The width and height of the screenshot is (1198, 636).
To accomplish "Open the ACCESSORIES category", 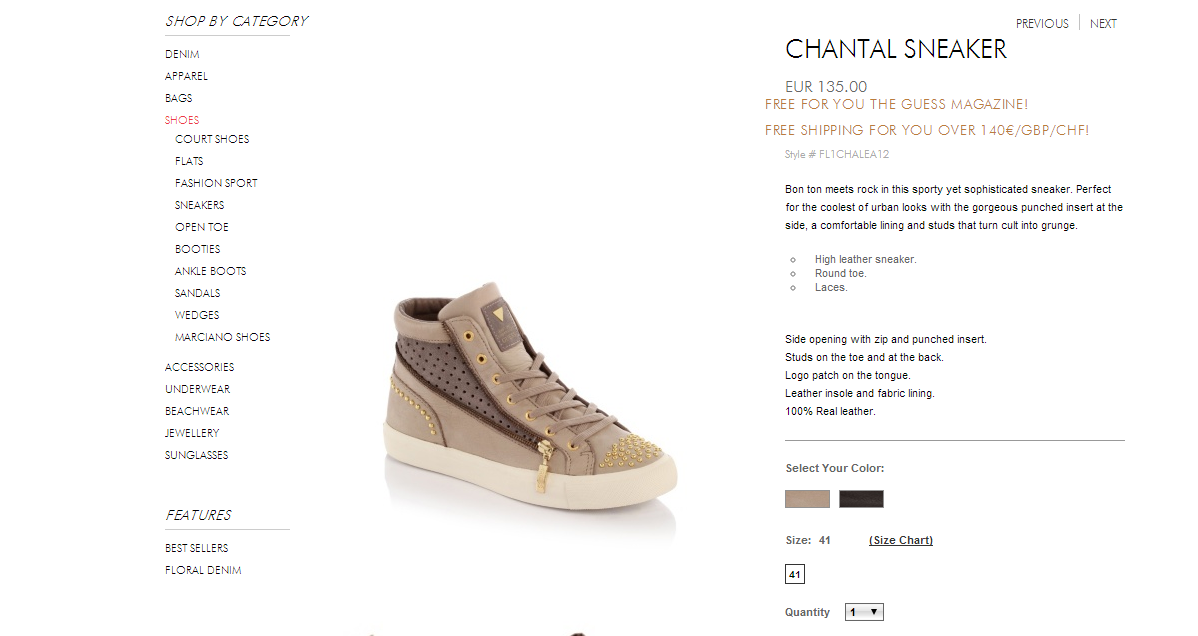I will (x=199, y=368).
